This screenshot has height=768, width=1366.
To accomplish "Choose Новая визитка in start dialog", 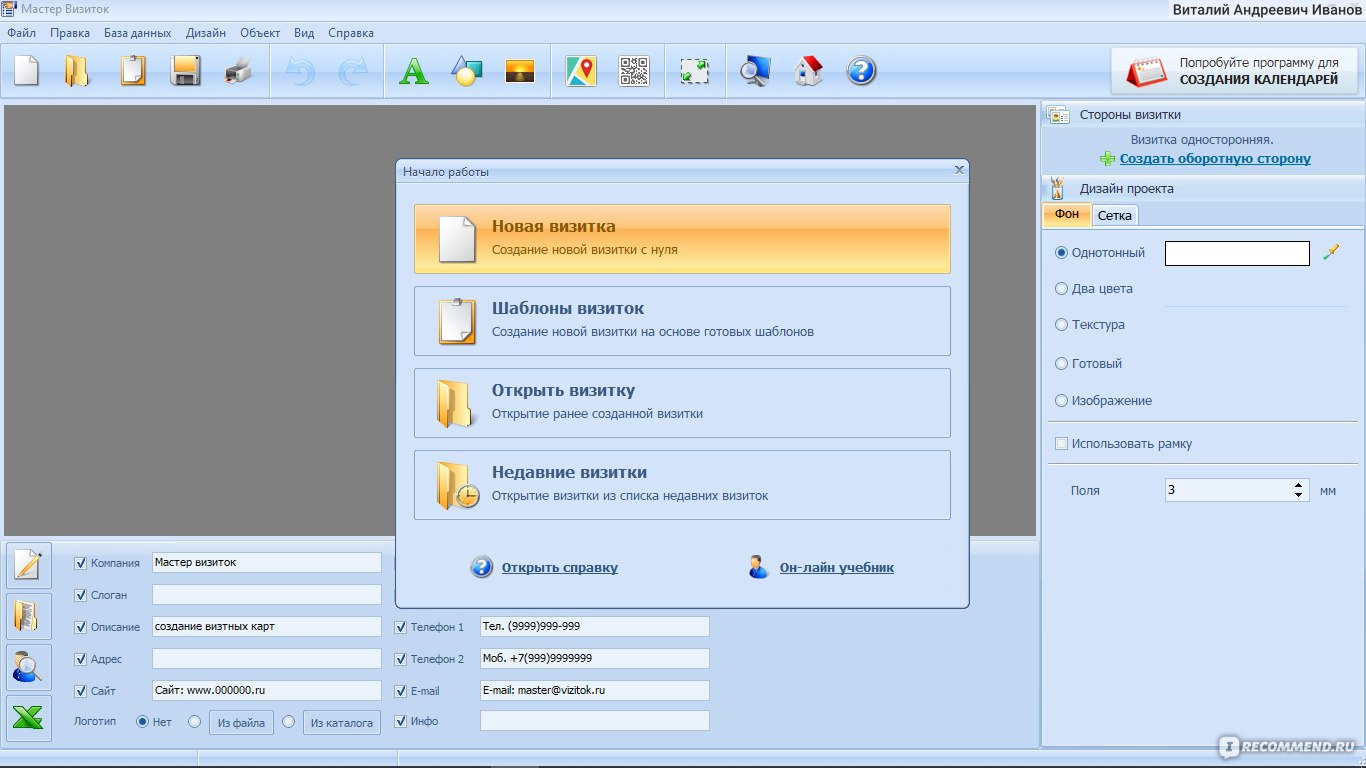I will pyautogui.click(x=682, y=239).
